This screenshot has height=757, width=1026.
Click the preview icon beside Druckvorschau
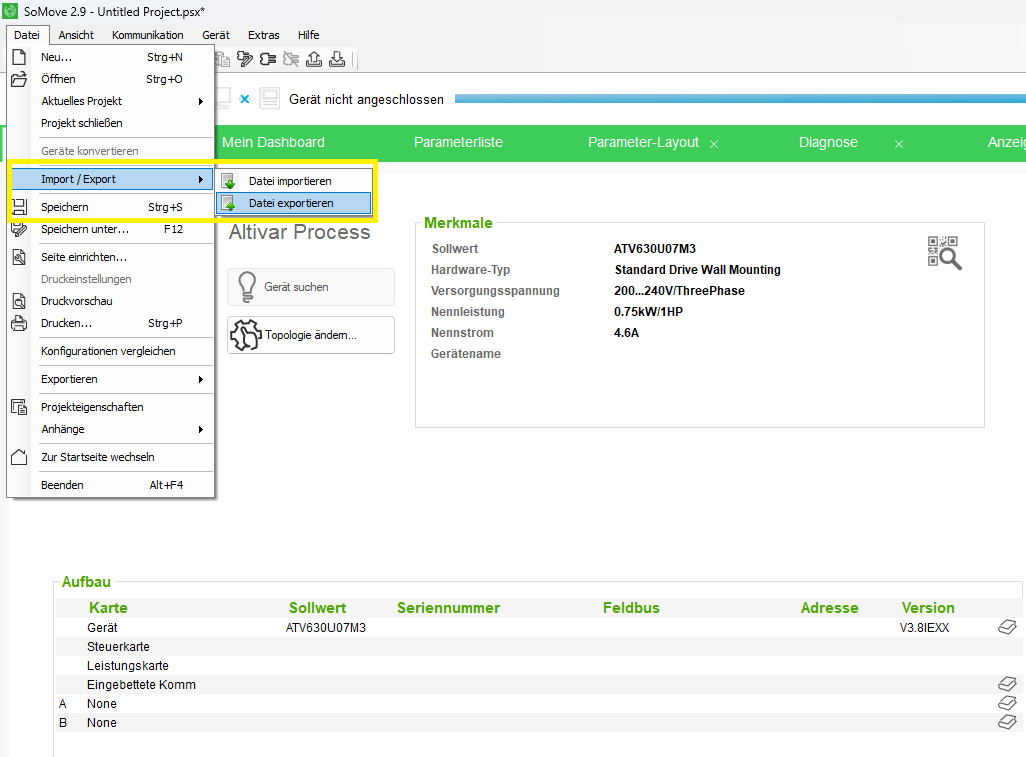[x=19, y=301]
